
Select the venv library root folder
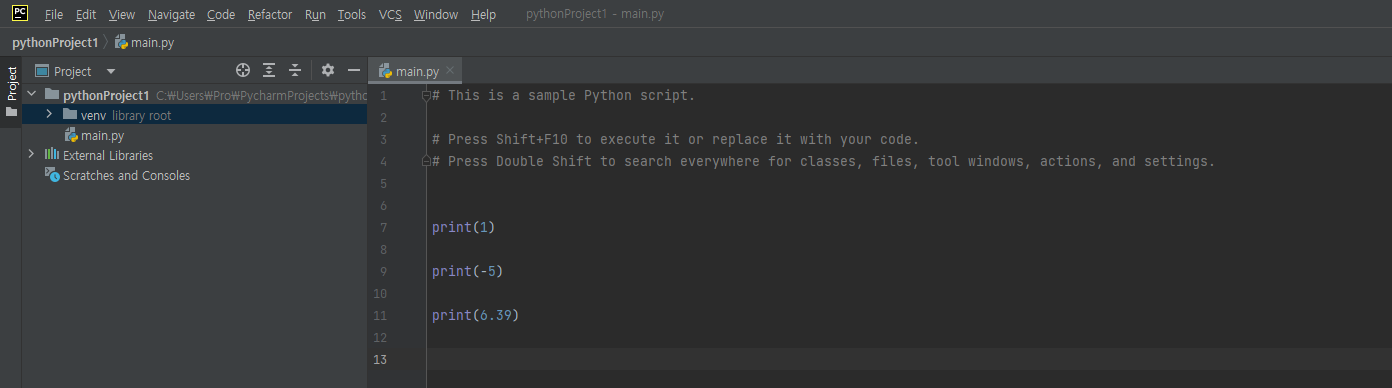194,115
